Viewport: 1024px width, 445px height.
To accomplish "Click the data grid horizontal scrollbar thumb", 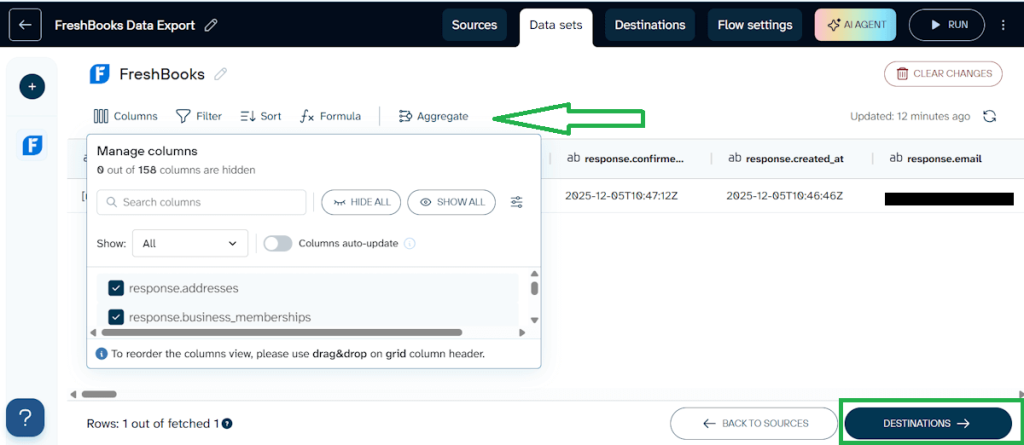I will [99, 394].
